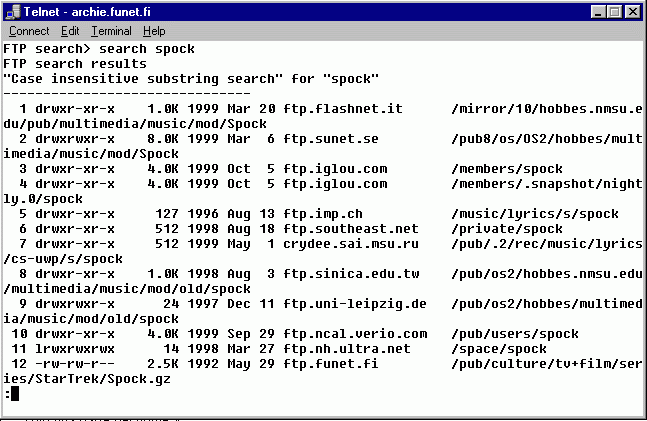Click the 1997 Dec 11 date
This screenshot has width=647, height=421.
coord(231,304)
